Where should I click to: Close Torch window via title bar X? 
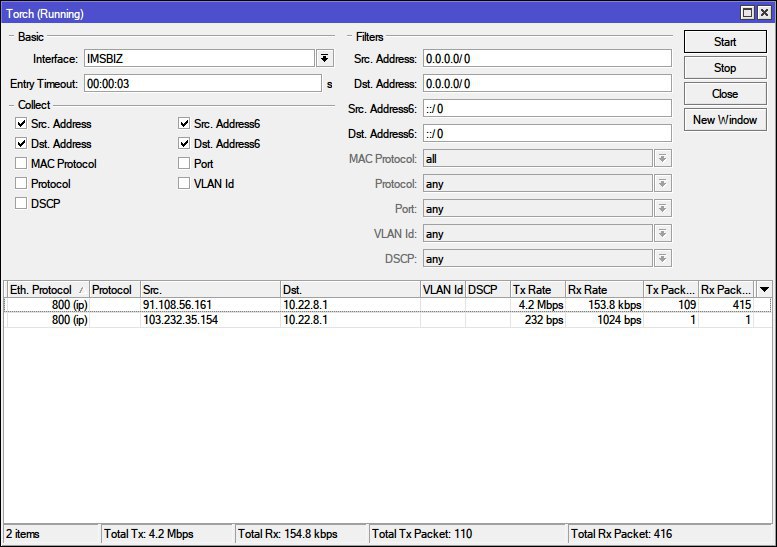(764, 13)
